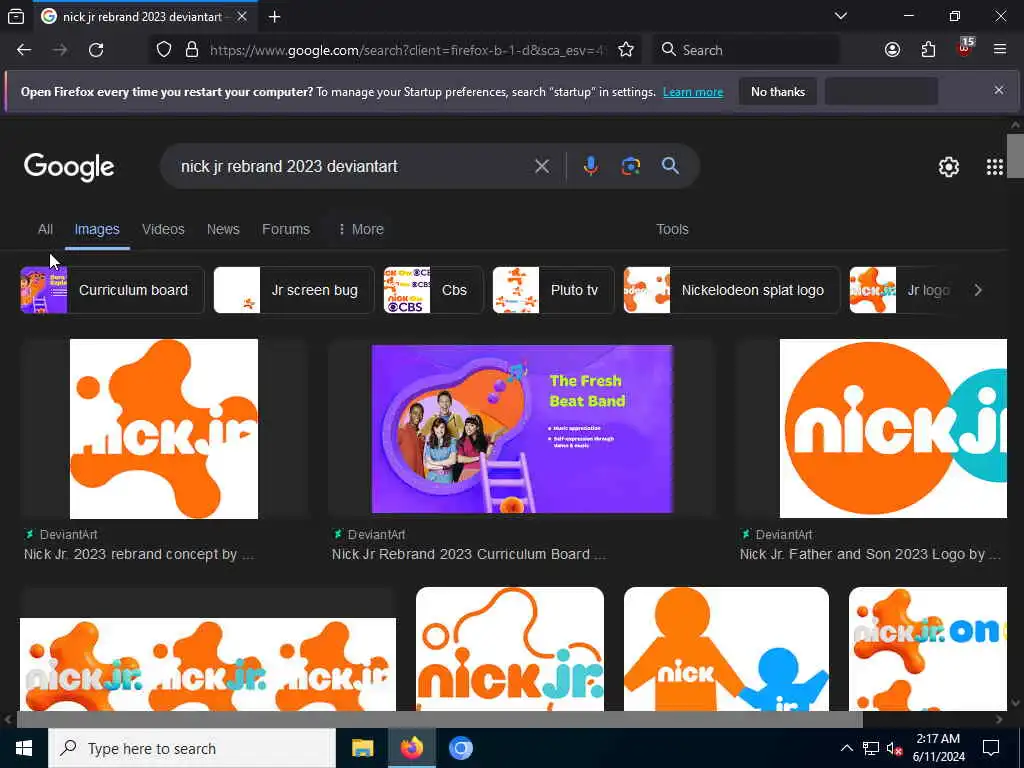List all tabs with the dropdown chevron
The width and height of the screenshot is (1024, 768).
(x=840, y=16)
